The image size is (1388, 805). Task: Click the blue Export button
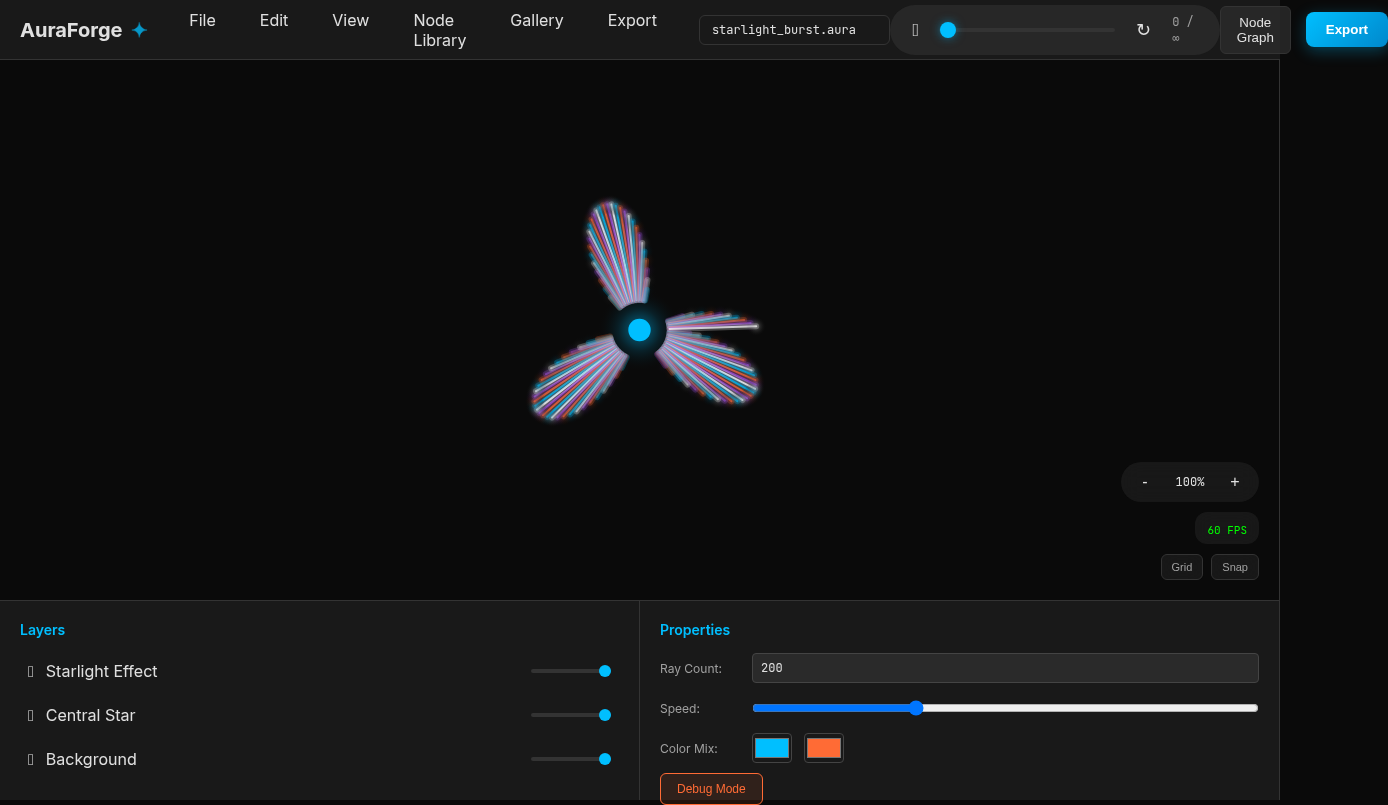click(1346, 29)
